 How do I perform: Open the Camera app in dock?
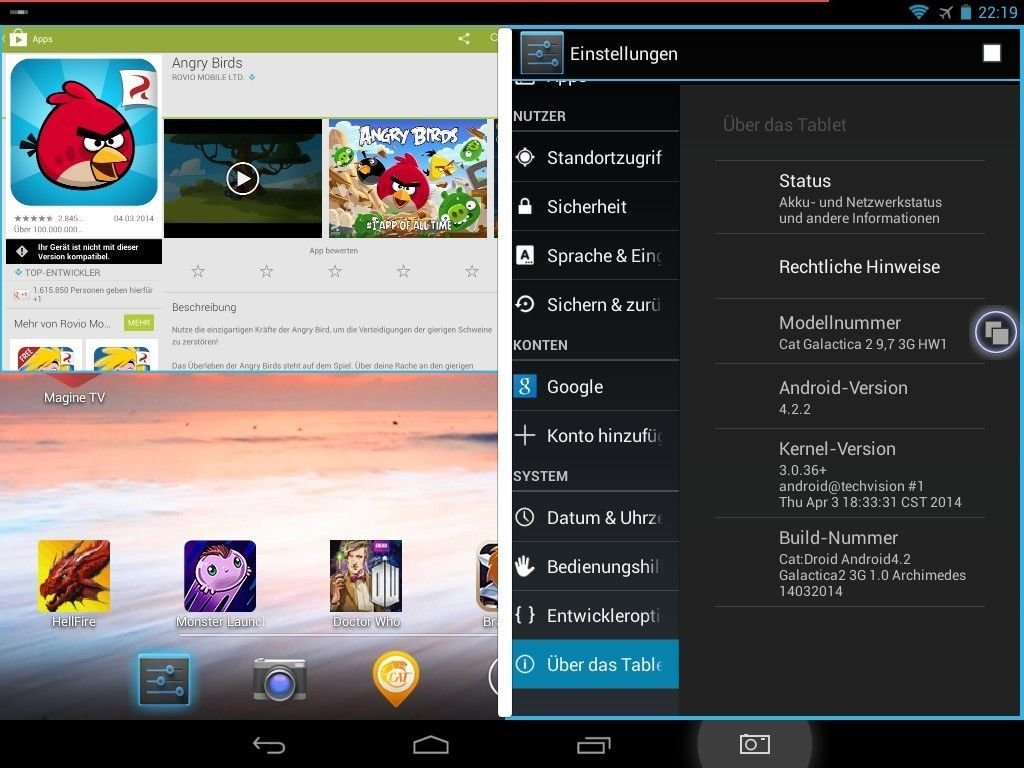280,680
